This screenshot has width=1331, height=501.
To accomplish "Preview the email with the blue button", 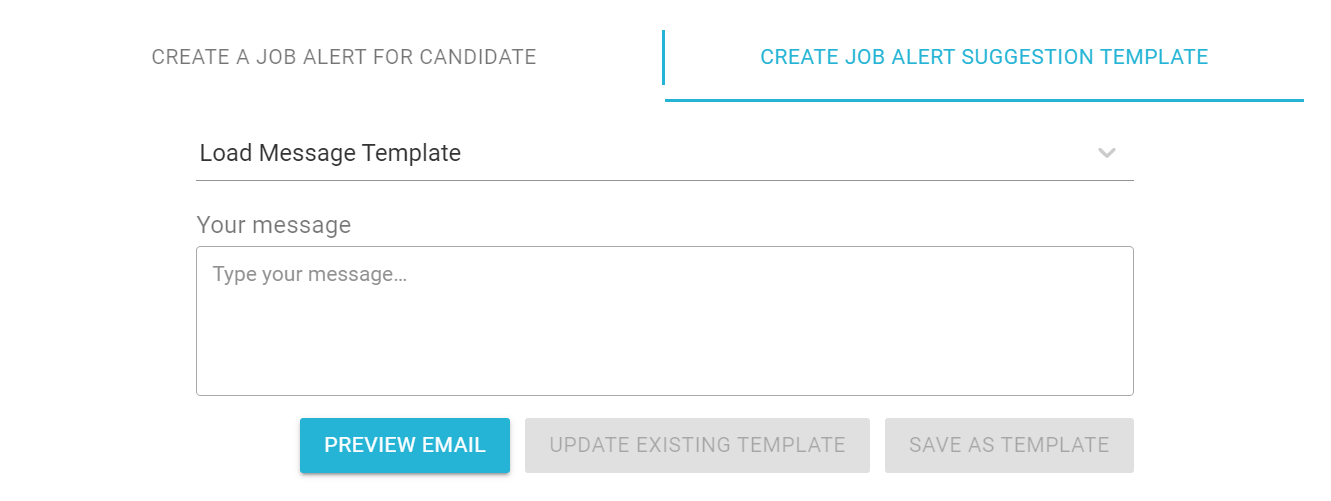I will tap(405, 445).
